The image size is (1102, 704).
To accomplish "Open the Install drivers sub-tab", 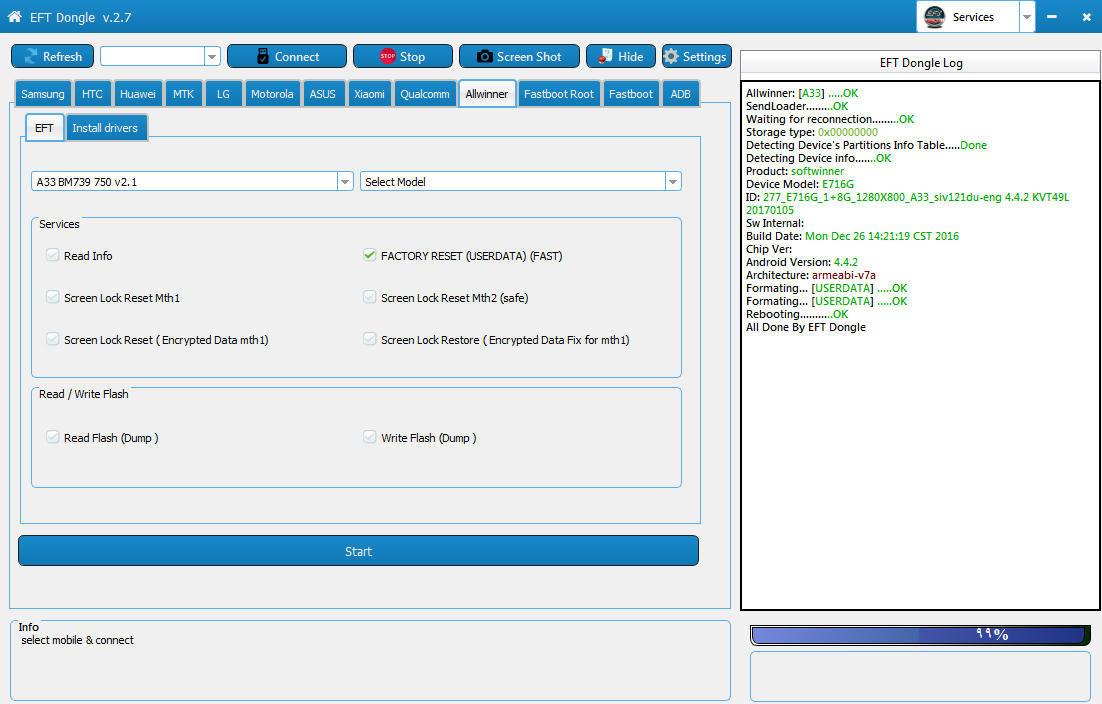I will pyautogui.click(x=105, y=128).
